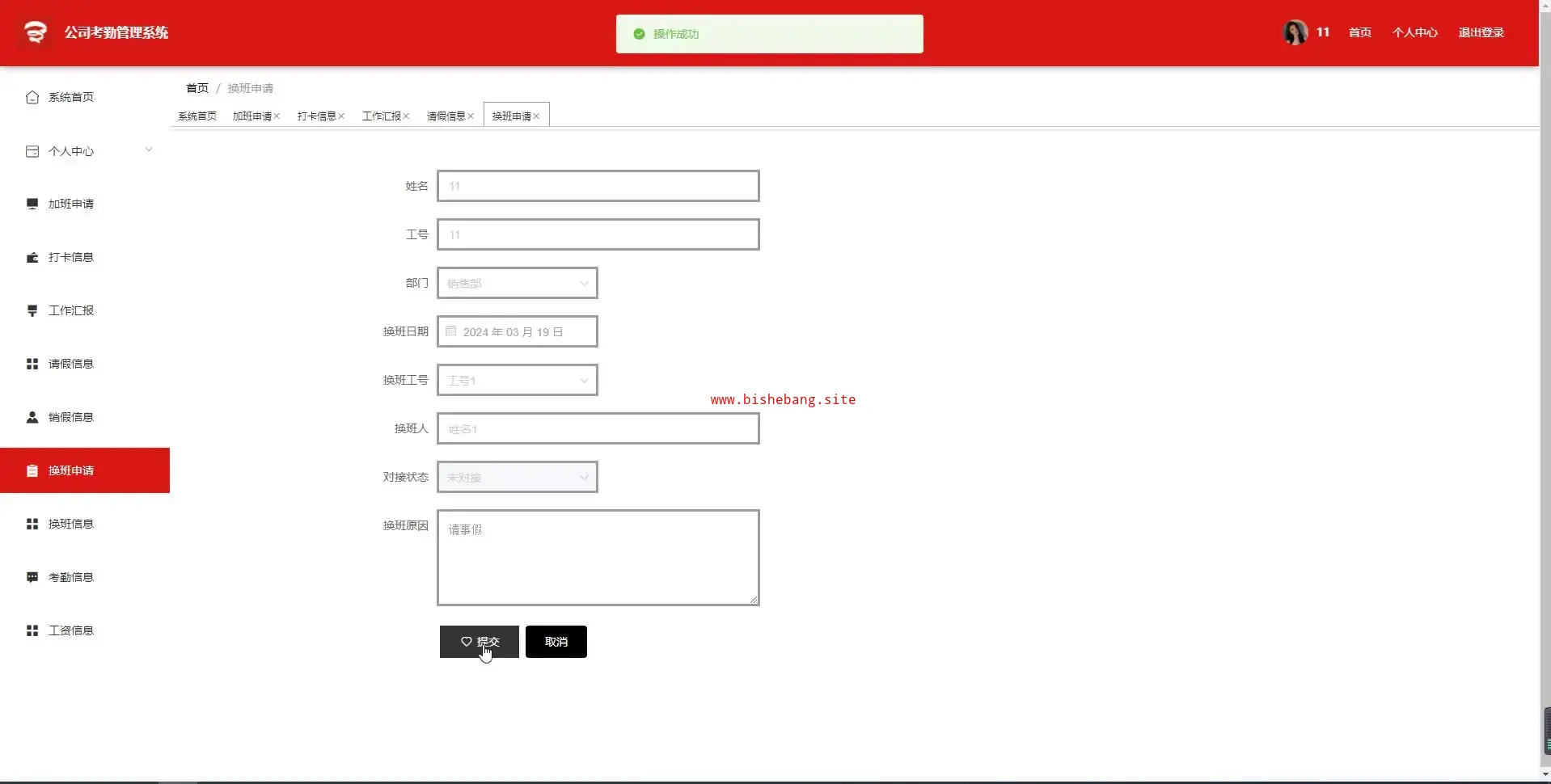Select the 加班申请 monitor icon in sidebar
The width and height of the screenshot is (1551, 784).
[32, 204]
